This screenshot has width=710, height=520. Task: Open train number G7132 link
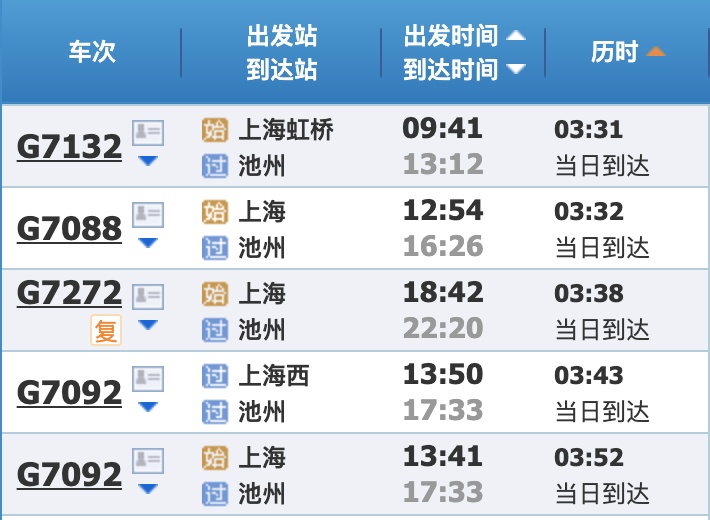coord(69,147)
